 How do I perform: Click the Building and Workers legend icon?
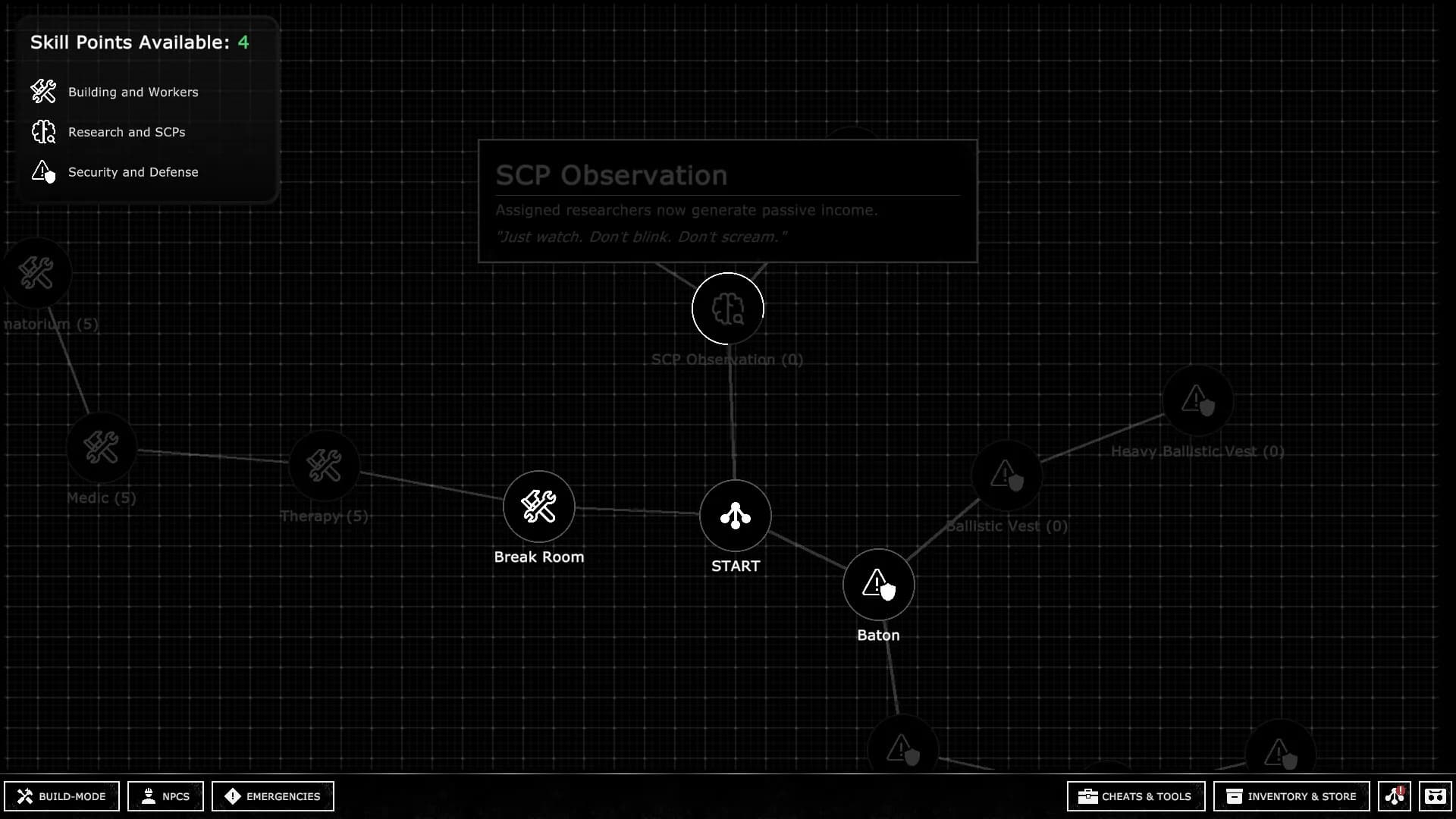(43, 92)
